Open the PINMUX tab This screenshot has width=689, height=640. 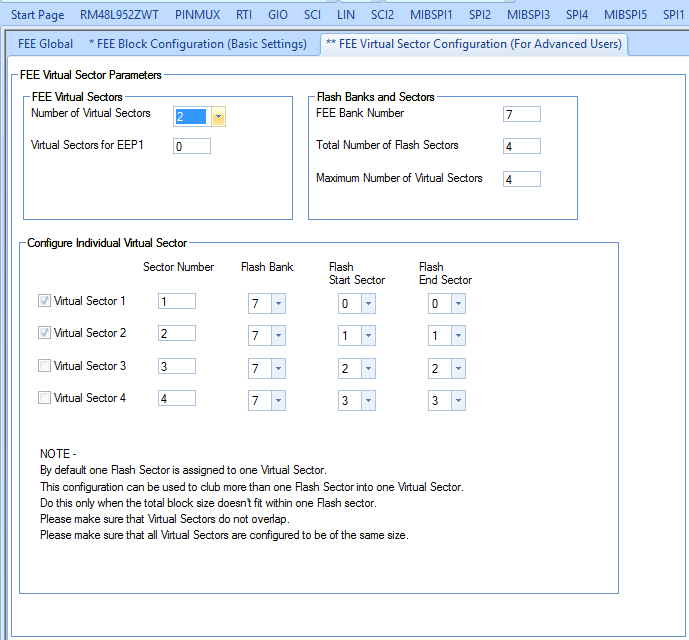click(x=197, y=15)
